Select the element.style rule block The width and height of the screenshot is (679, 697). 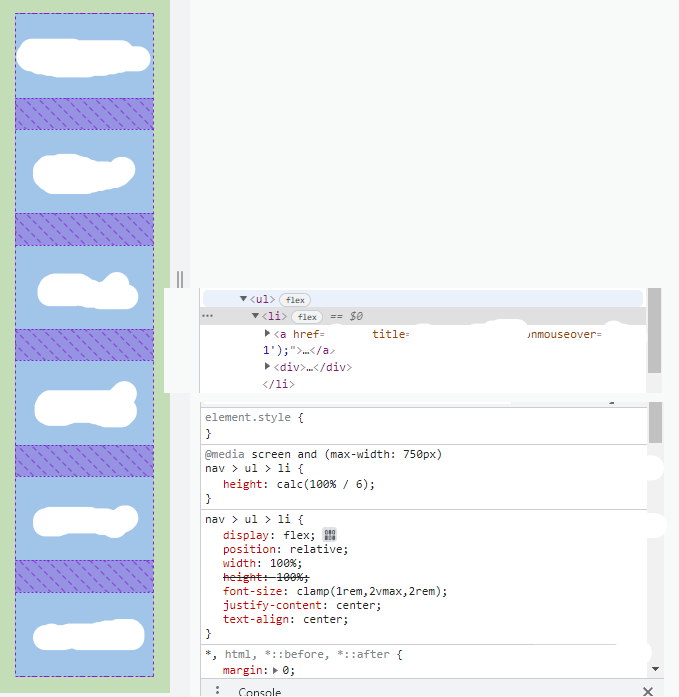pyautogui.click(x=423, y=425)
